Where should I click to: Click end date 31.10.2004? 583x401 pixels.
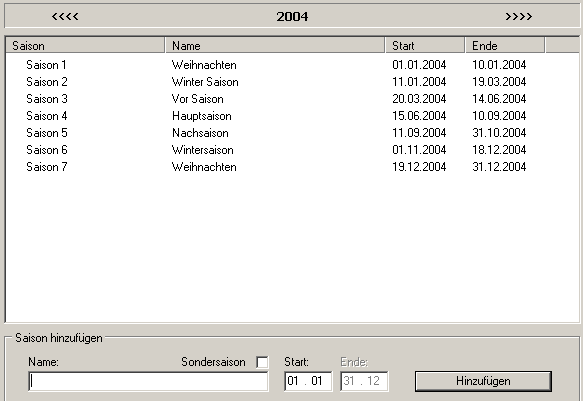point(499,133)
